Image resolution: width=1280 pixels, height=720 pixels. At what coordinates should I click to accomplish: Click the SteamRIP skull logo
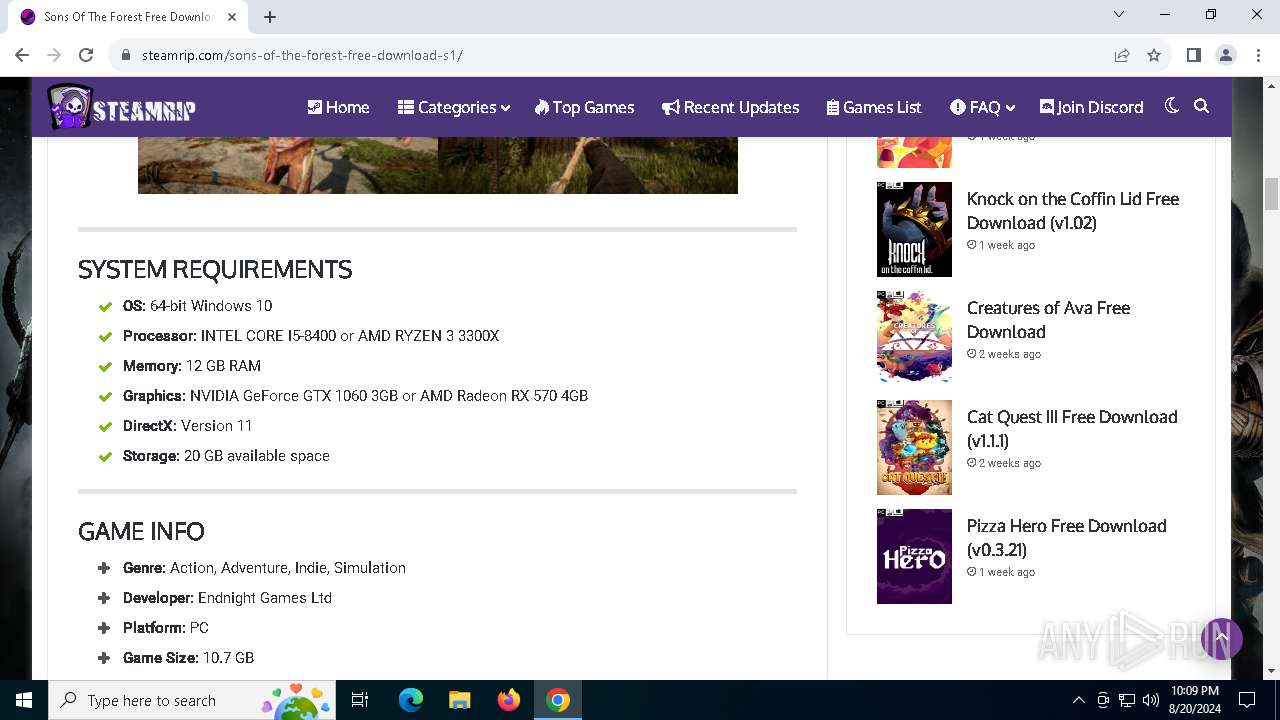[x=121, y=107]
